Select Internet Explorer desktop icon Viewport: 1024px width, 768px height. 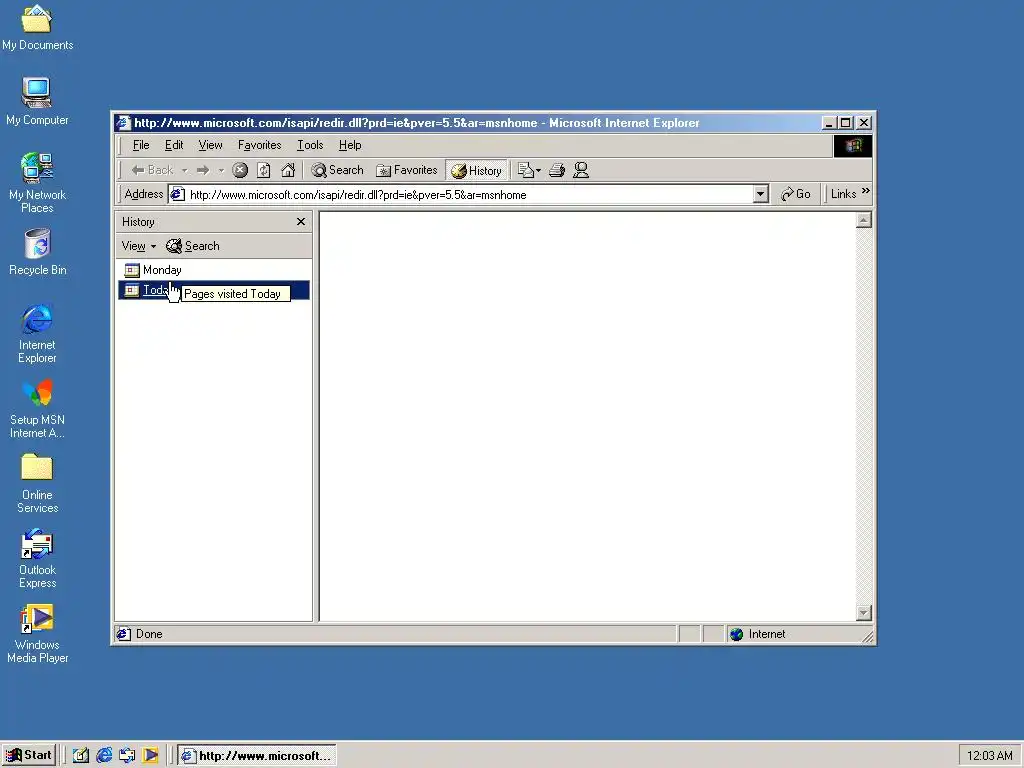pos(37,333)
